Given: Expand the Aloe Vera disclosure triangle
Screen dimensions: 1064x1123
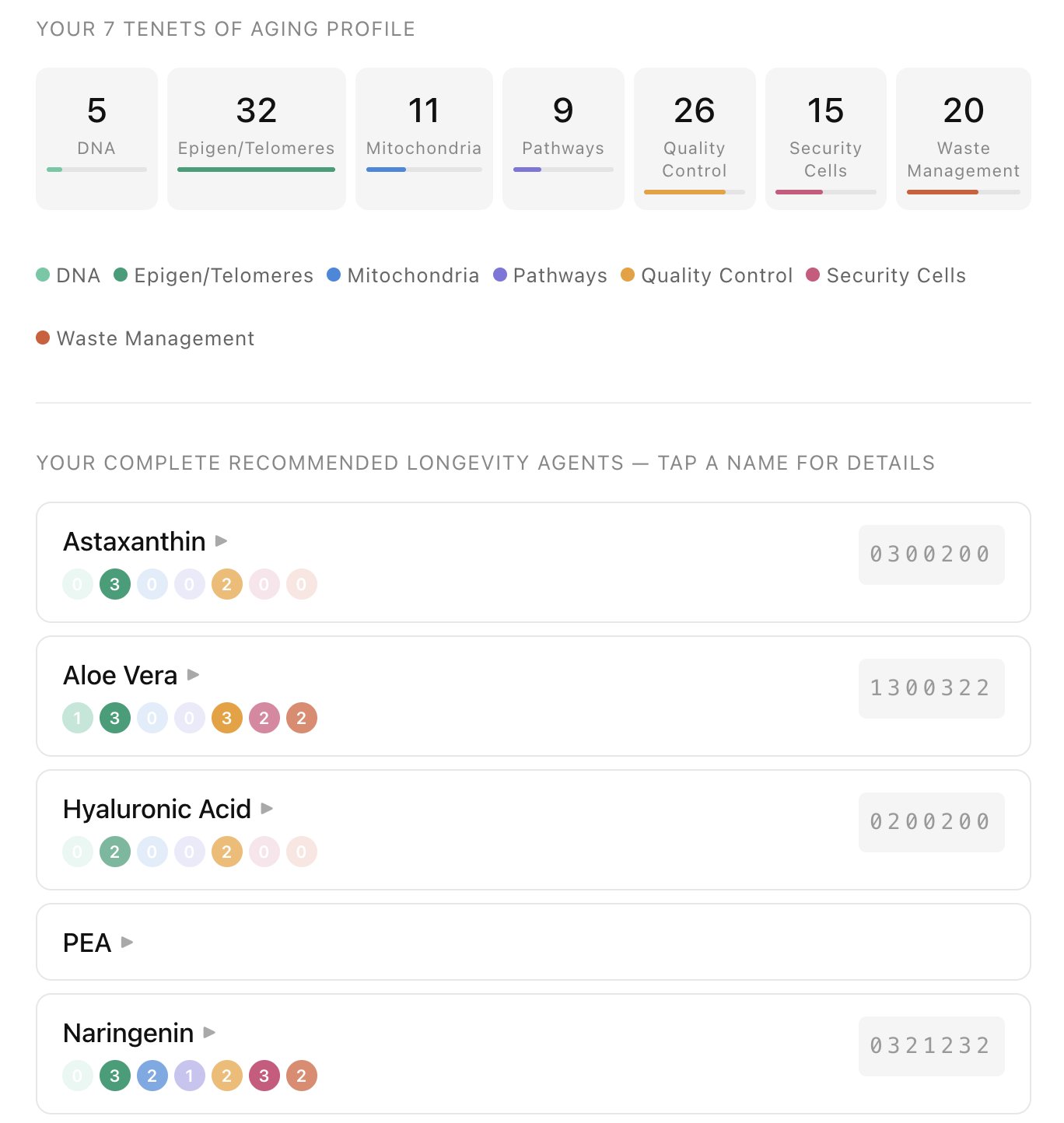Looking at the screenshot, I should point(194,674).
